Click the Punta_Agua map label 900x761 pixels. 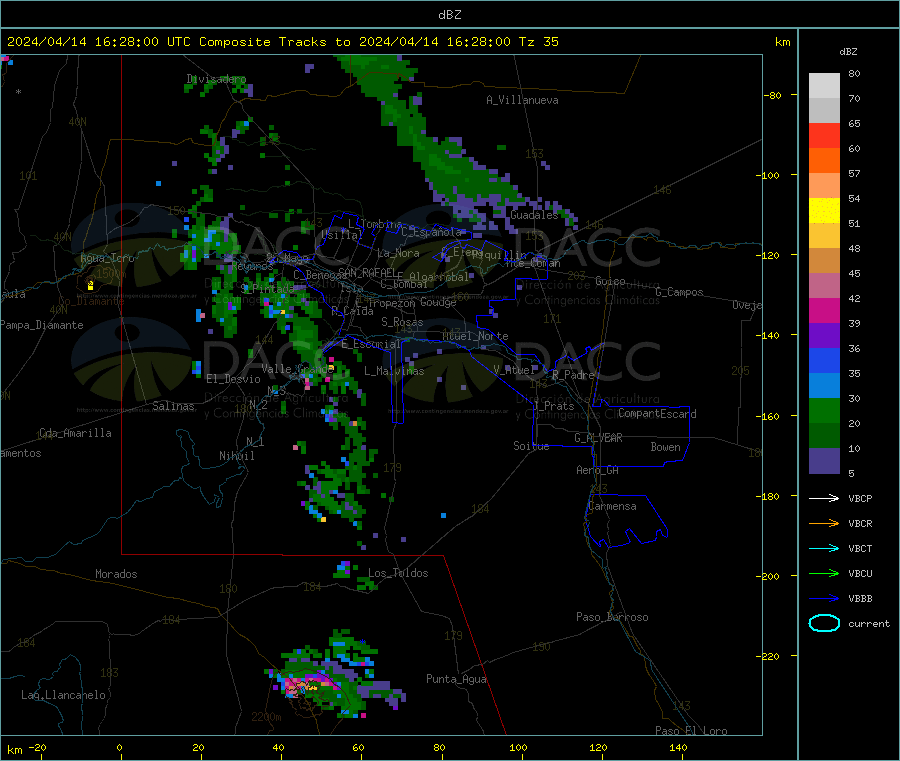click(456, 679)
